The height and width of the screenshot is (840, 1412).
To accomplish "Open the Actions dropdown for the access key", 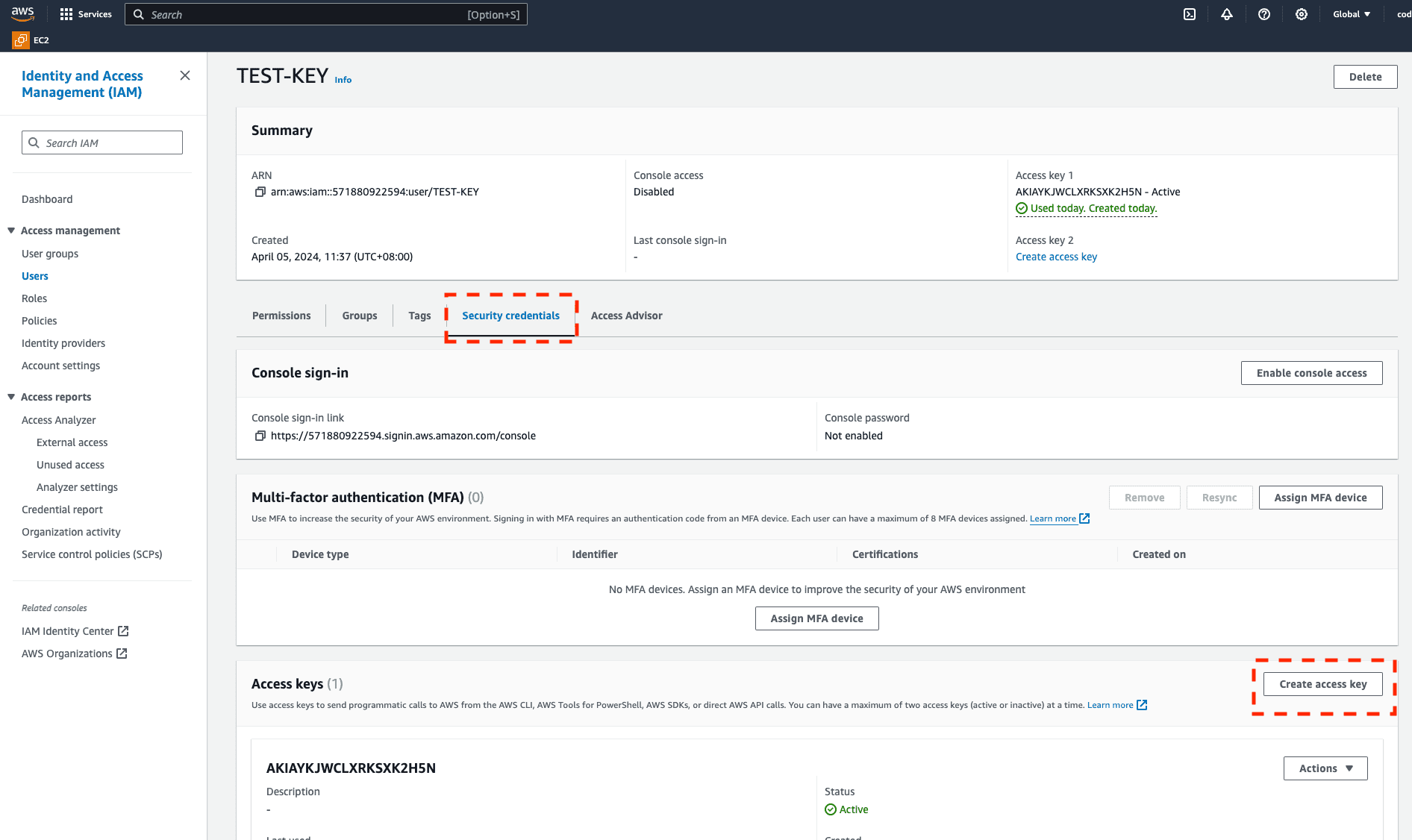I will click(1325, 768).
